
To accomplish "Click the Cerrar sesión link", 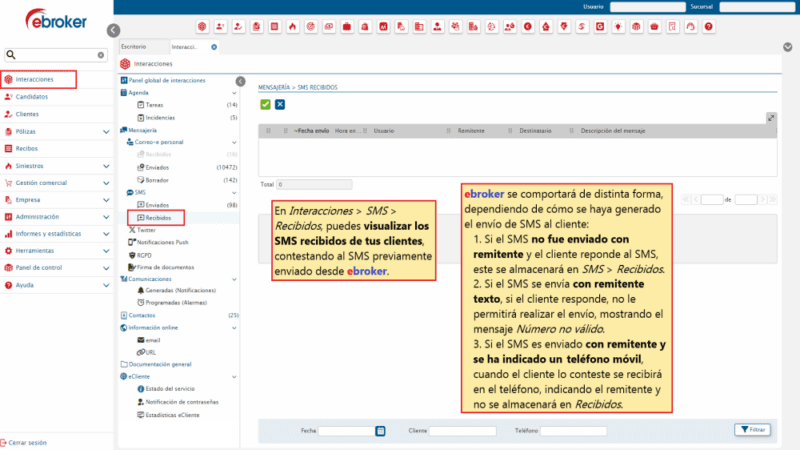I will coord(27,442).
